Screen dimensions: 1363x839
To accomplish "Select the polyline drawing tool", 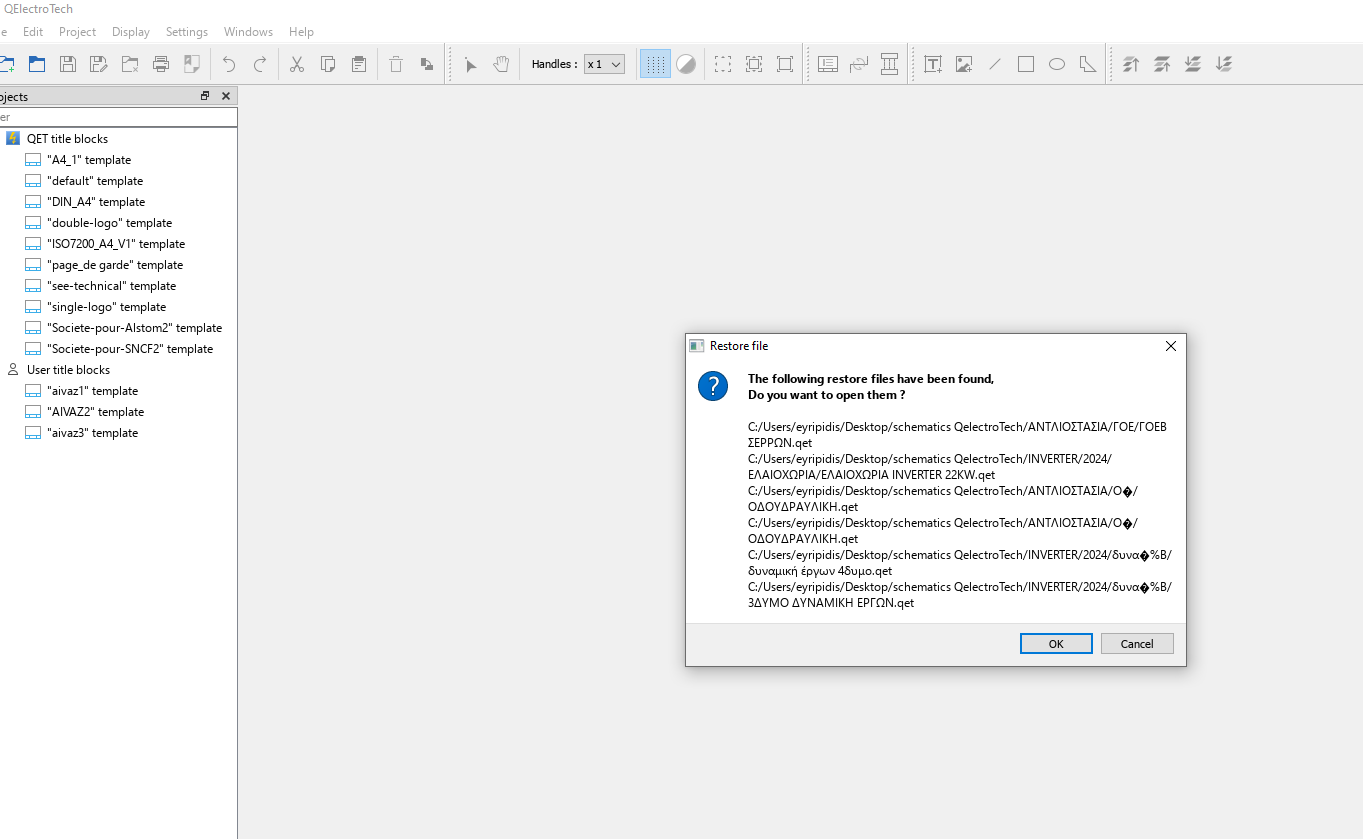I will (1088, 64).
